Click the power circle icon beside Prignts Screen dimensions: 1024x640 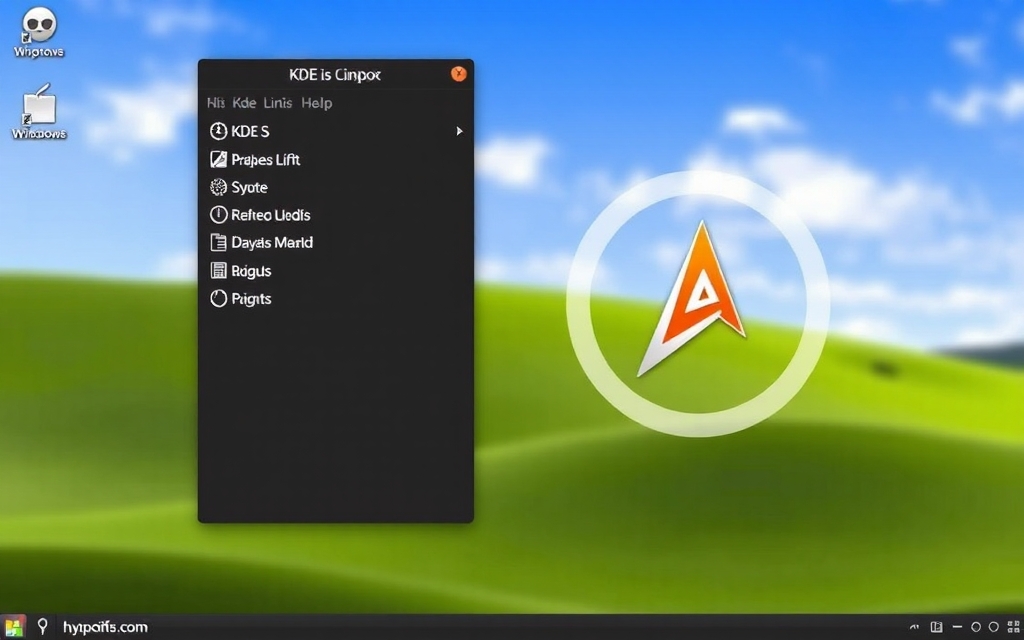[x=218, y=298]
